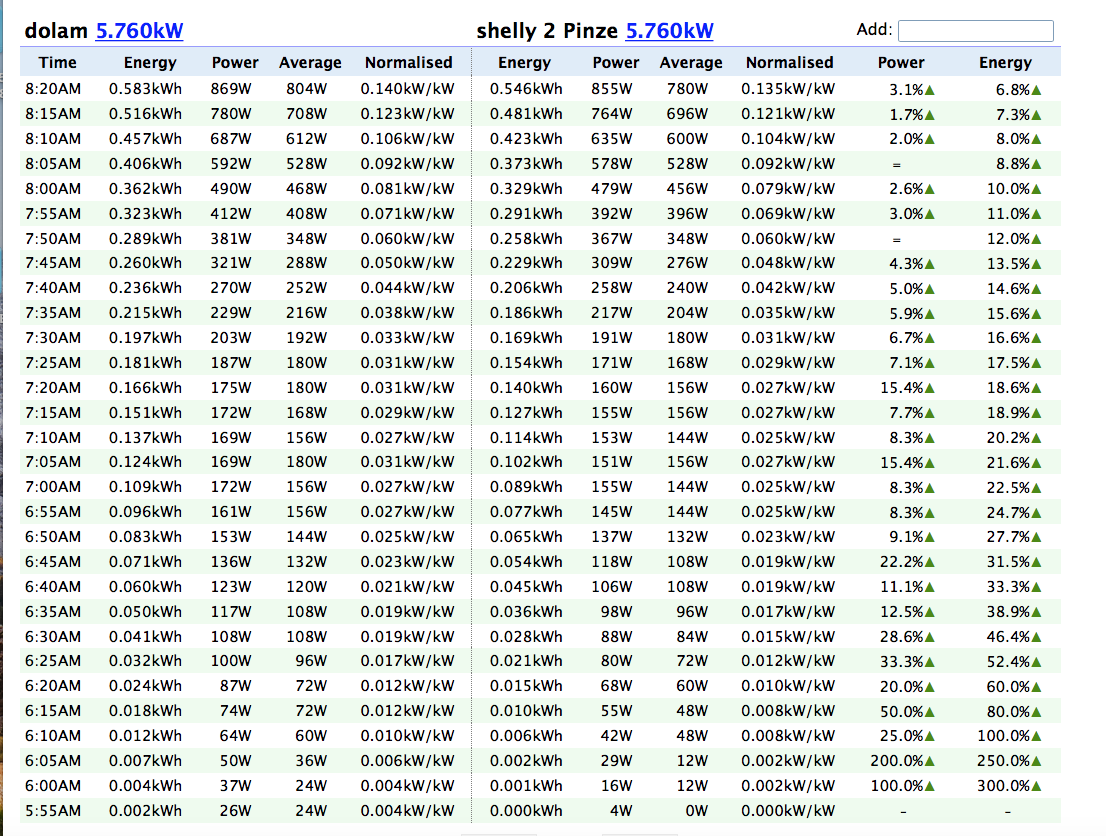Click the Add system input field
The height and width of the screenshot is (836, 1106).
976,30
